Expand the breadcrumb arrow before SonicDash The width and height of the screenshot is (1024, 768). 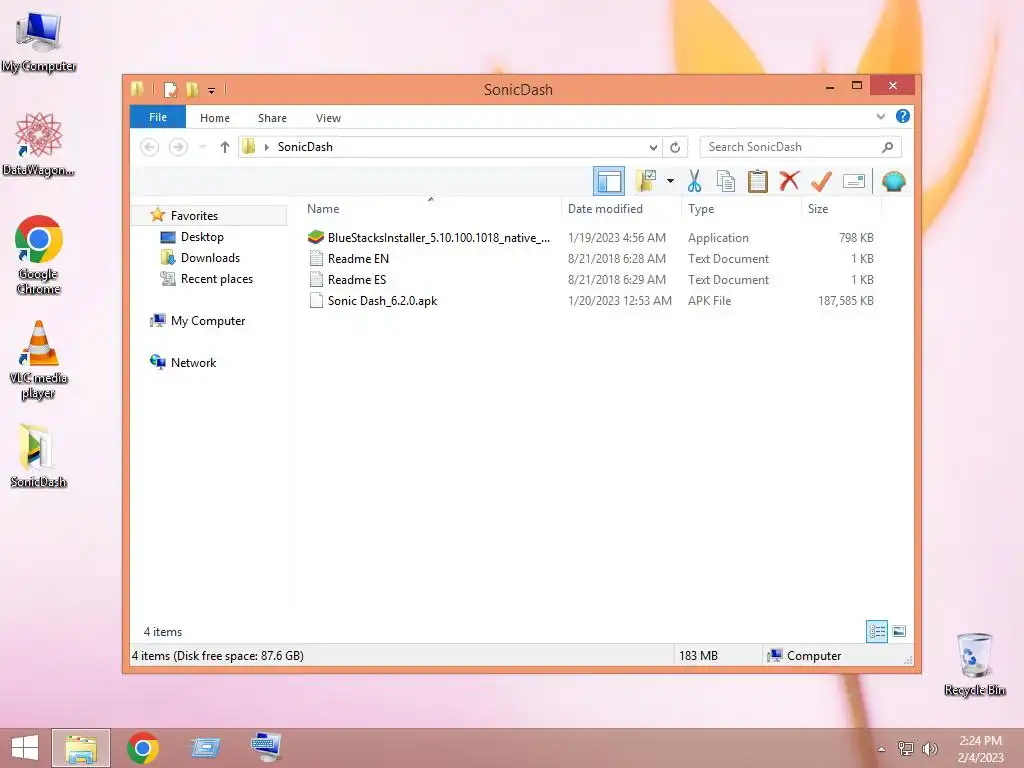[266, 147]
